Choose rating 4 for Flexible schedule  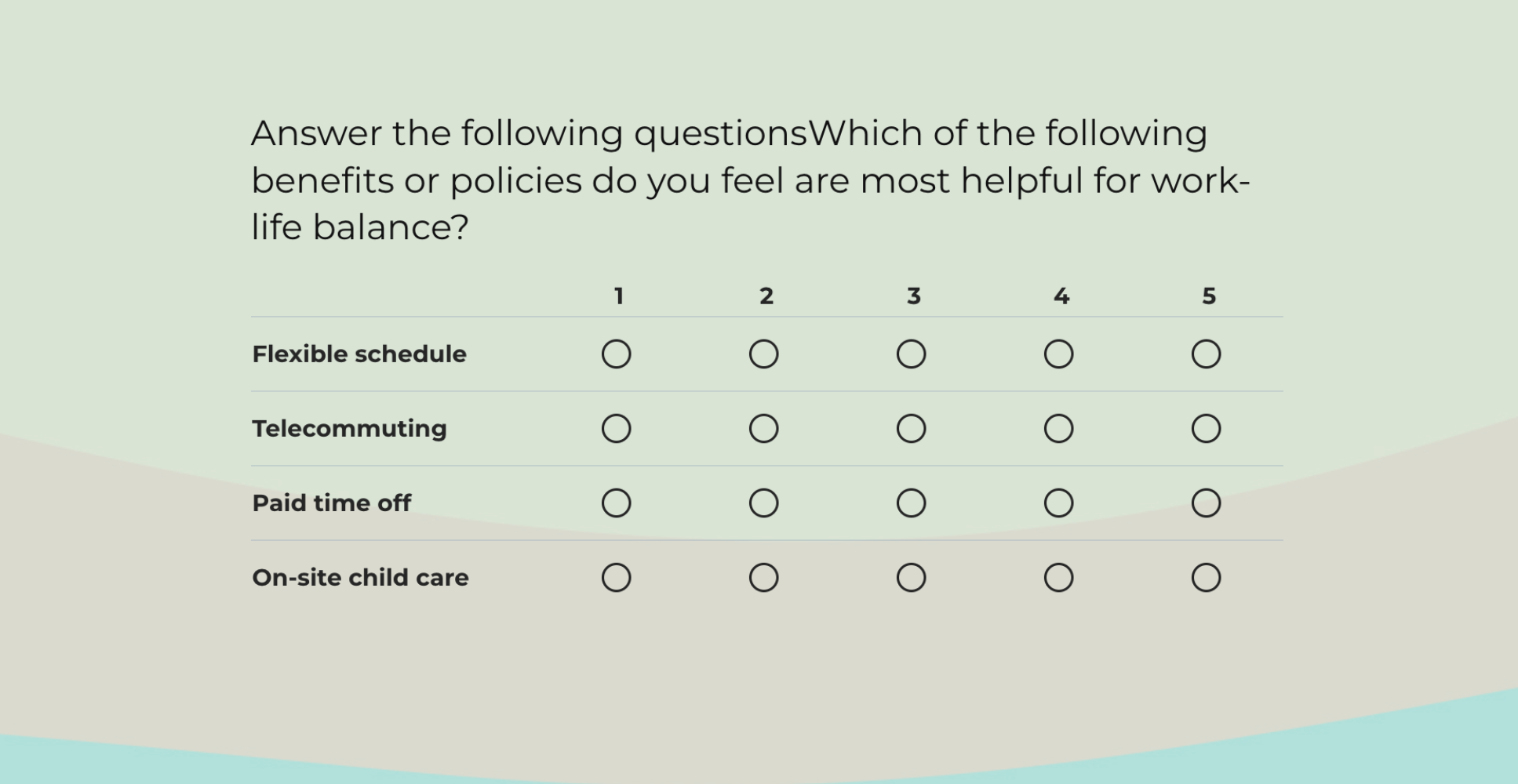1059,354
